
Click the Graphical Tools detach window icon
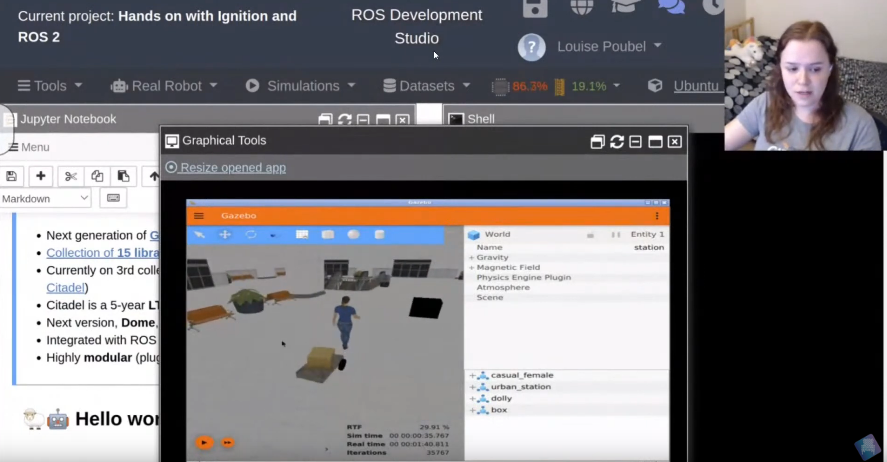[597, 141]
